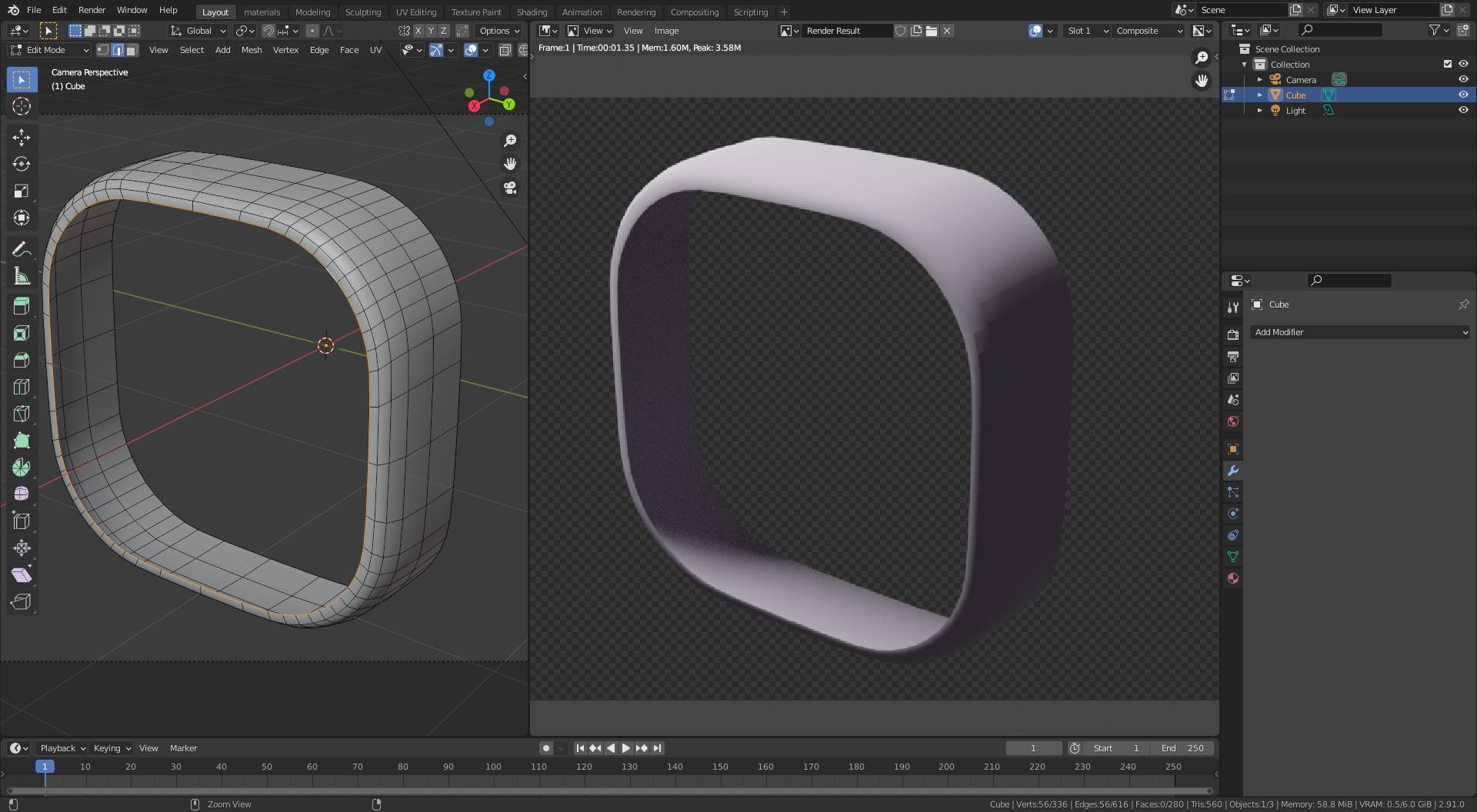This screenshot has width=1477, height=812.
Task: Jump to the end frame button
Action: tap(657, 748)
